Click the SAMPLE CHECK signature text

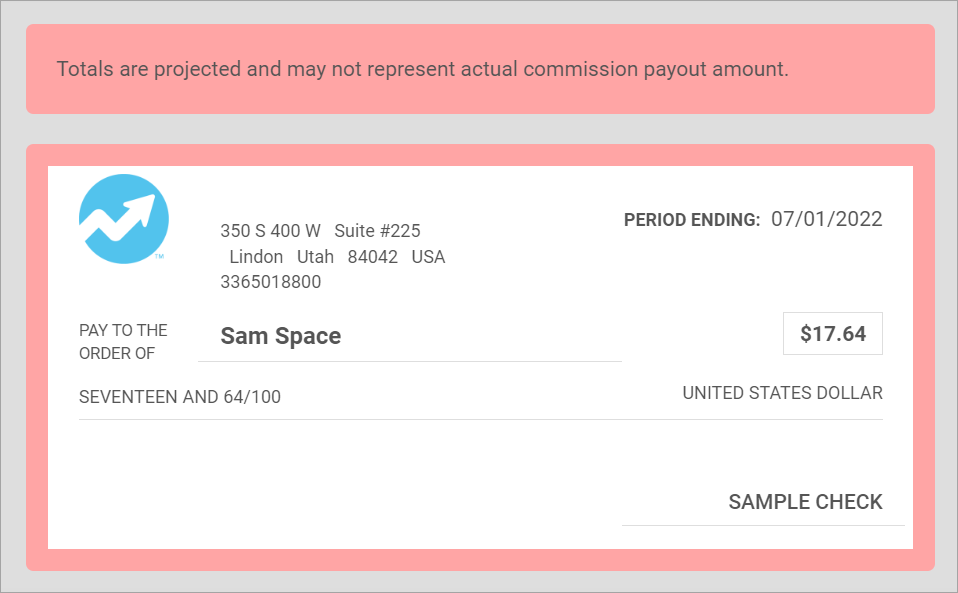(805, 502)
